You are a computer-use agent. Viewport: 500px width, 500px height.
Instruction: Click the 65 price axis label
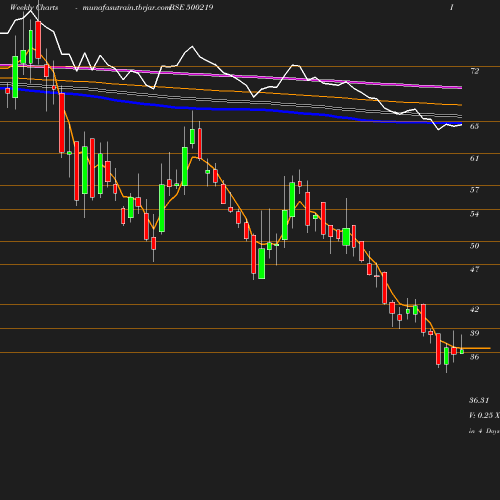pyautogui.click(x=474, y=126)
